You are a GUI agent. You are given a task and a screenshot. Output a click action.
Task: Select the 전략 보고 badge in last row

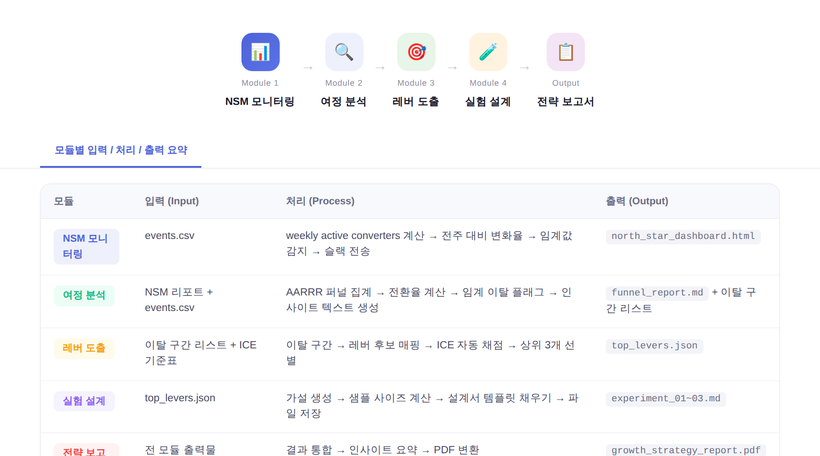[86, 450]
